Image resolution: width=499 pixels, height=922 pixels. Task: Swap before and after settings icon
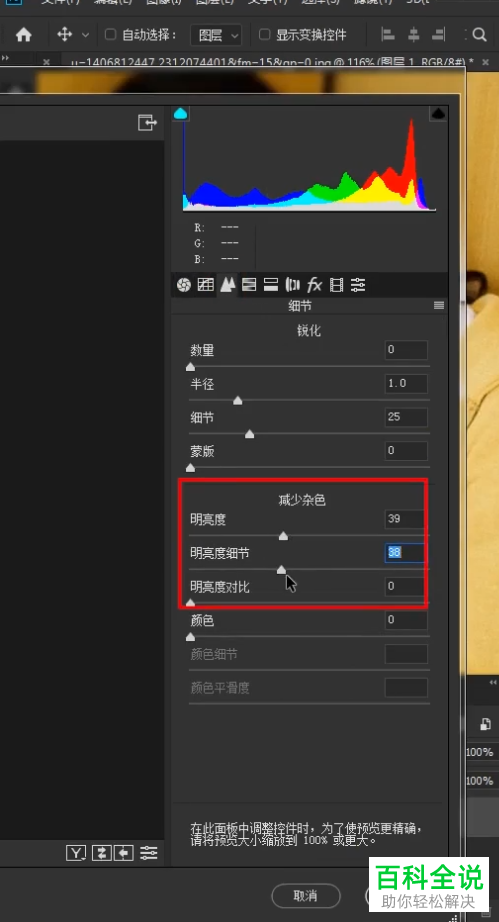(102, 853)
